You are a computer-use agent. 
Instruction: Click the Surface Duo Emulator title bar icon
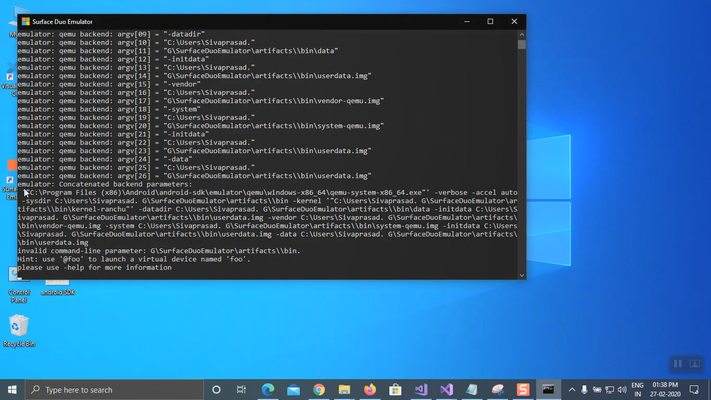point(26,21)
